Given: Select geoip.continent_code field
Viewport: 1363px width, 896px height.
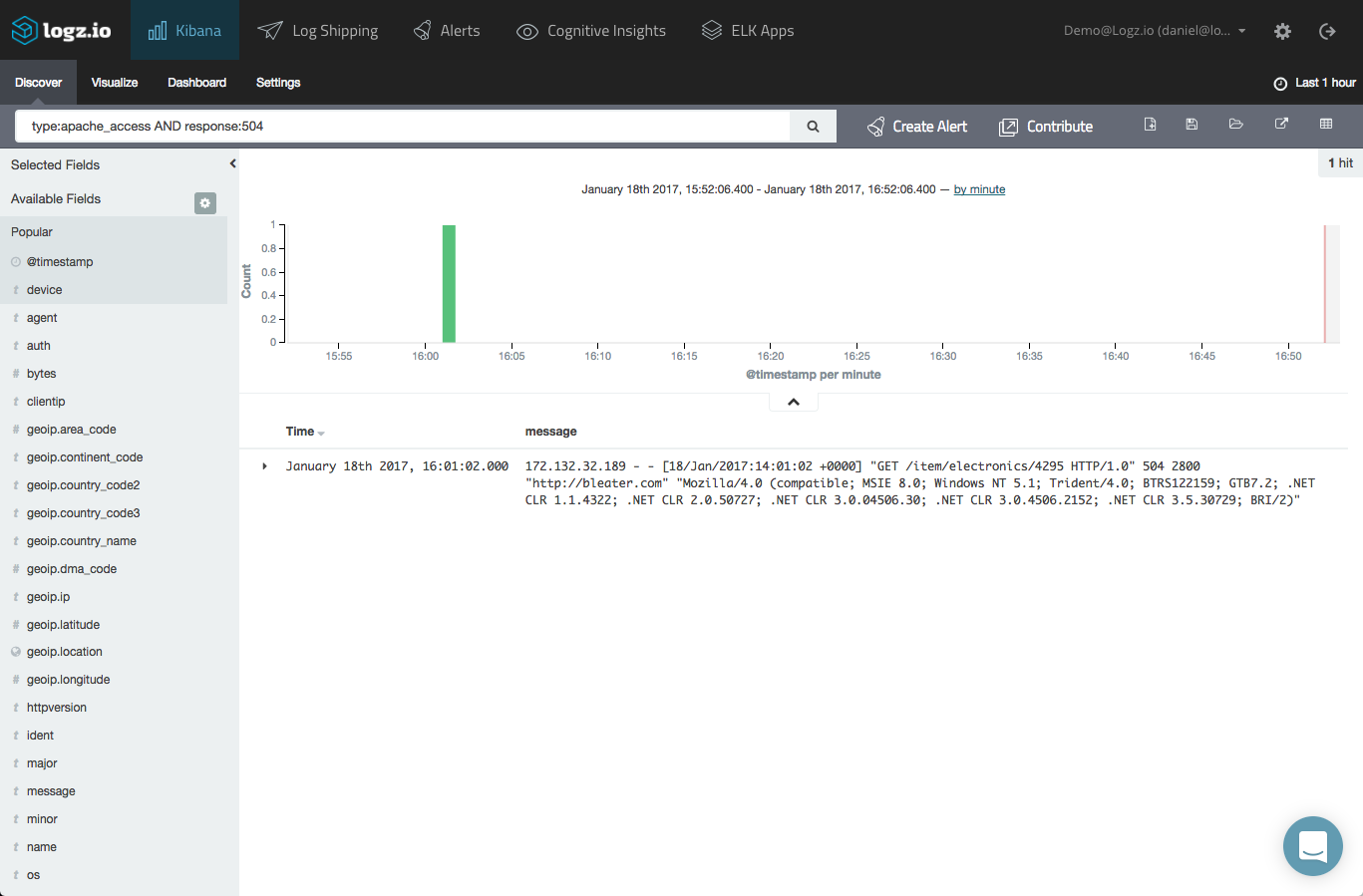Looking at the screenshot, I should 85,457.
